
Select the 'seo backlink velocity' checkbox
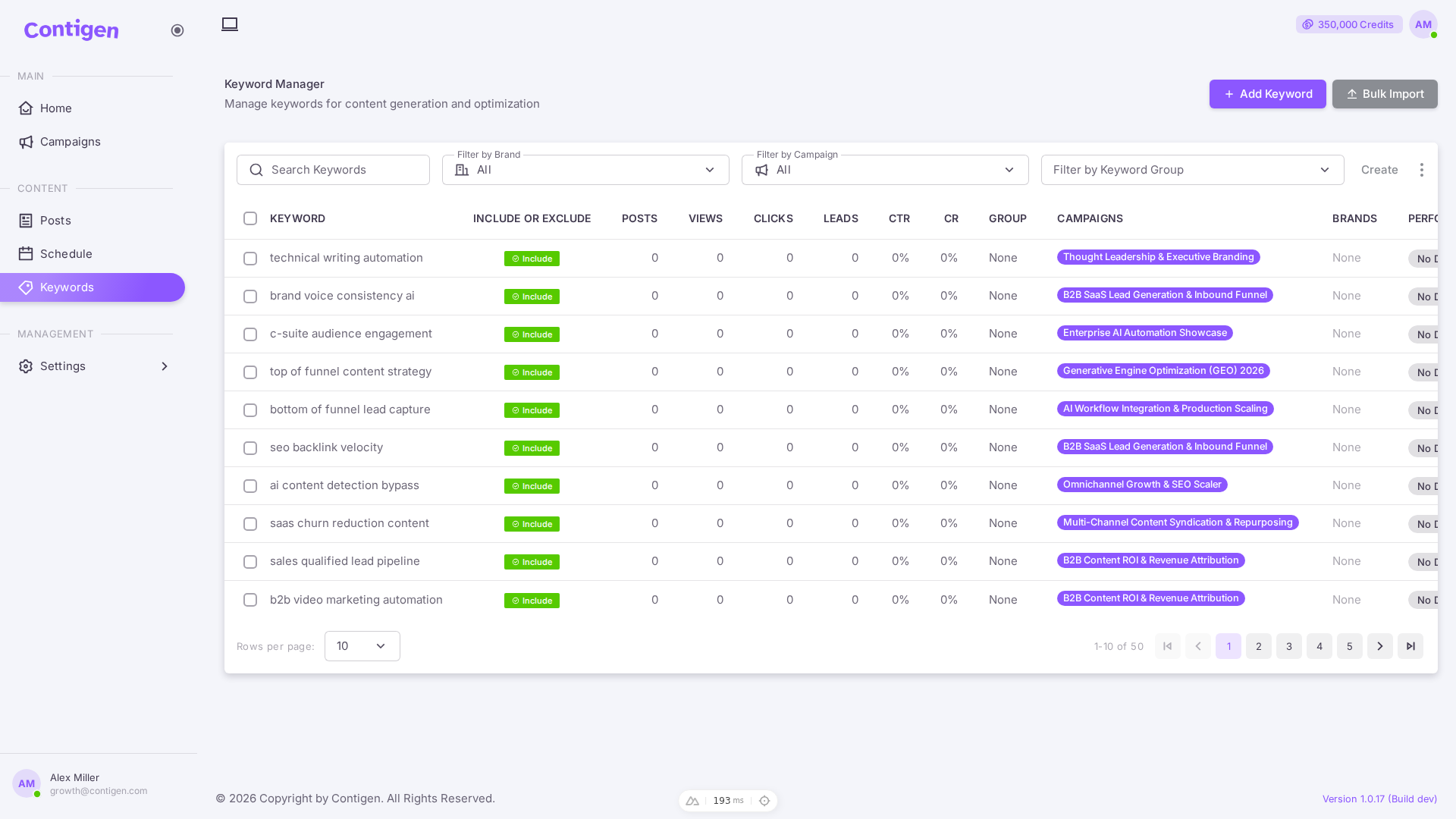(x=250, y=448)
